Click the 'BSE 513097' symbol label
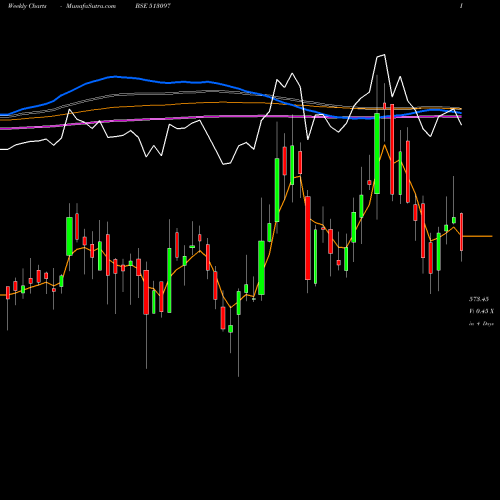The image size is (500, 500). [153, 6]
